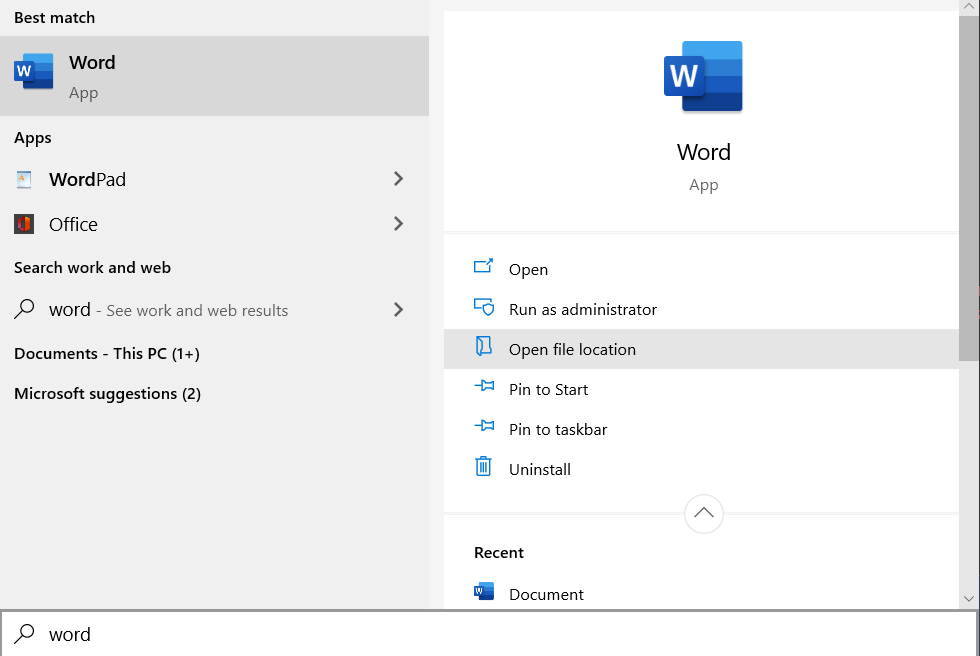Choose Pin to taskbar
The height and width of the screenshot is (656, 980).
701,429
